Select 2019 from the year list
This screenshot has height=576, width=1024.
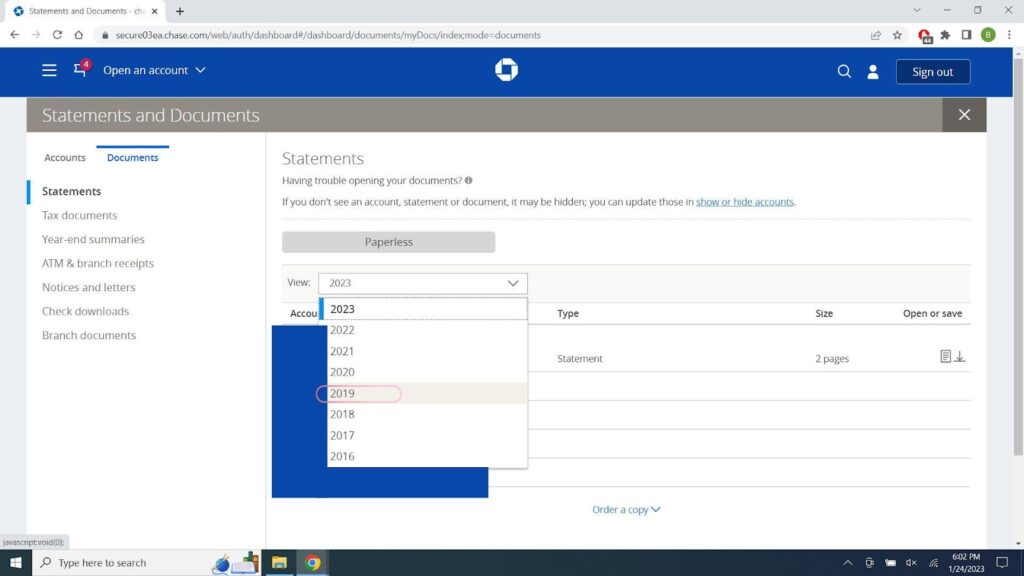[343, 394]
